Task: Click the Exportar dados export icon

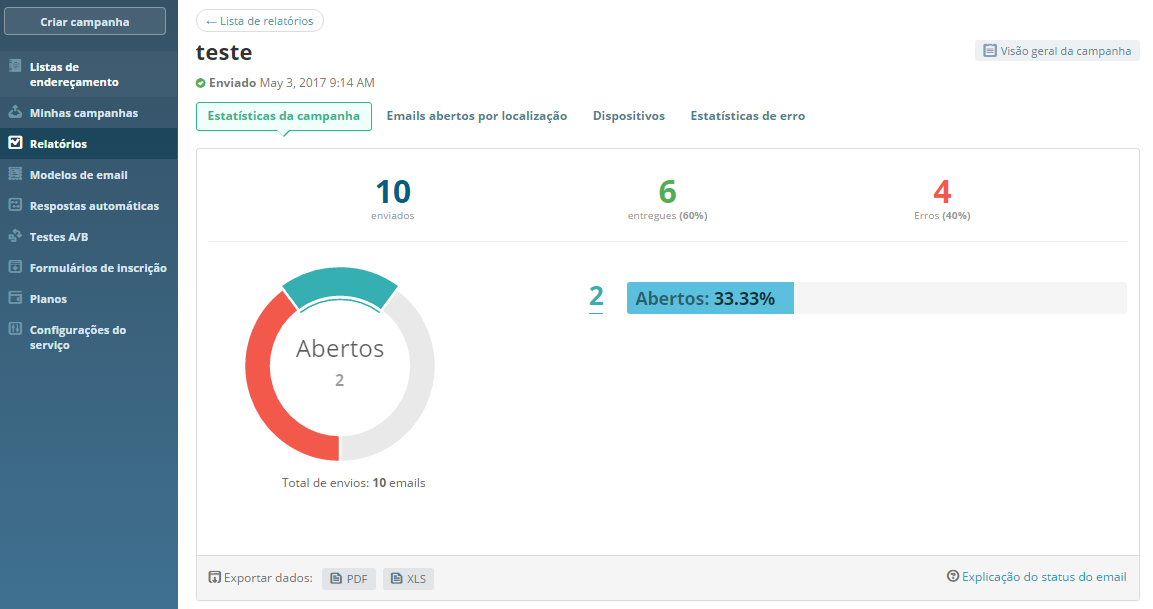Action: tap(215, 577)
